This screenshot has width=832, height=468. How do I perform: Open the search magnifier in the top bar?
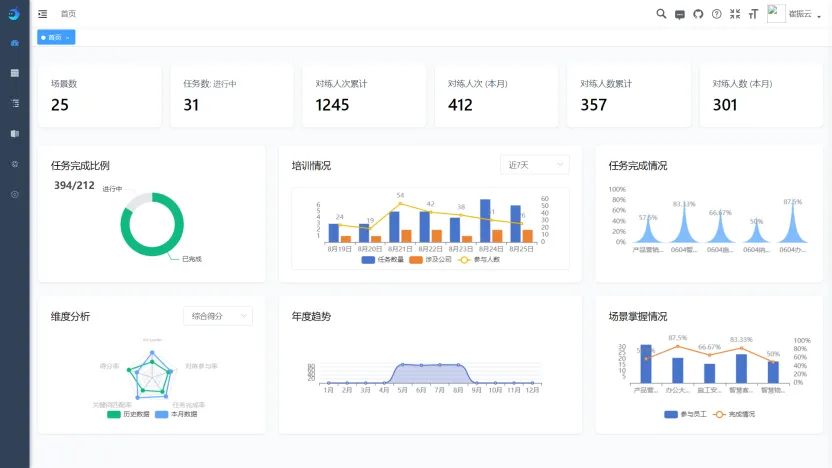coord(661,14)
